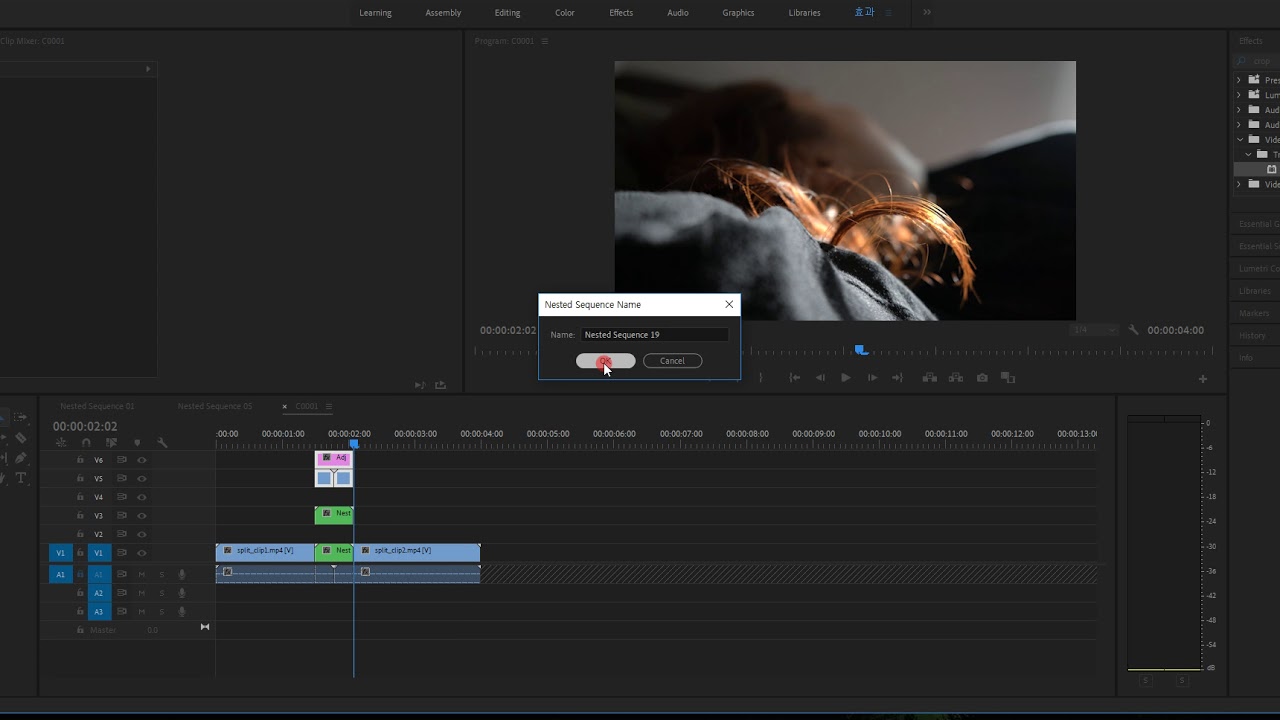The width and height of the screenshot is (1280, 720).
Task: Mute audio track A1
Action: 142,575
